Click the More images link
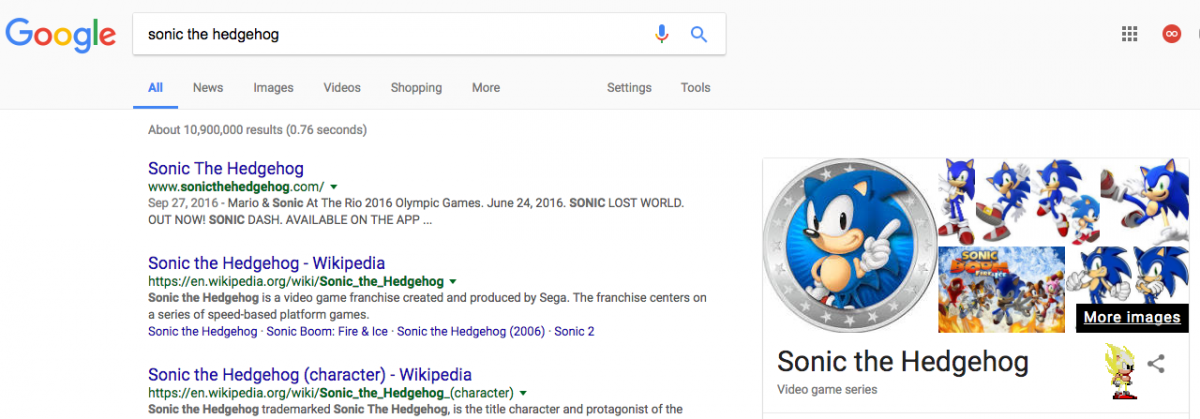This screenshot has height=419, width=1200. (x=1131, y=318)
